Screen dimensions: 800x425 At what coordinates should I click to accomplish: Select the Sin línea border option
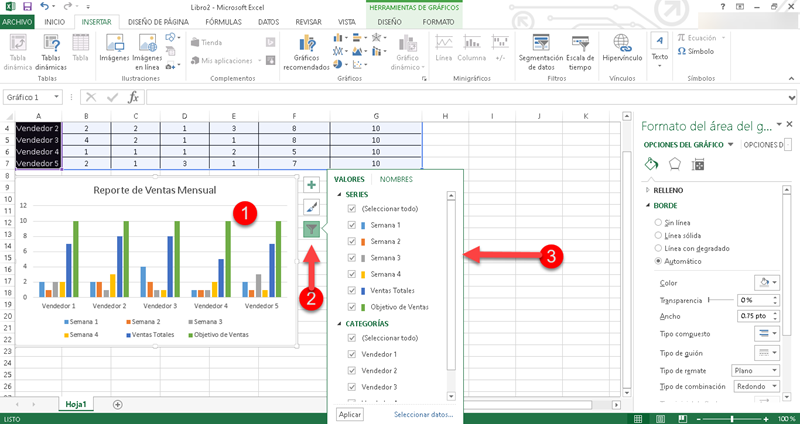(658, 222)
